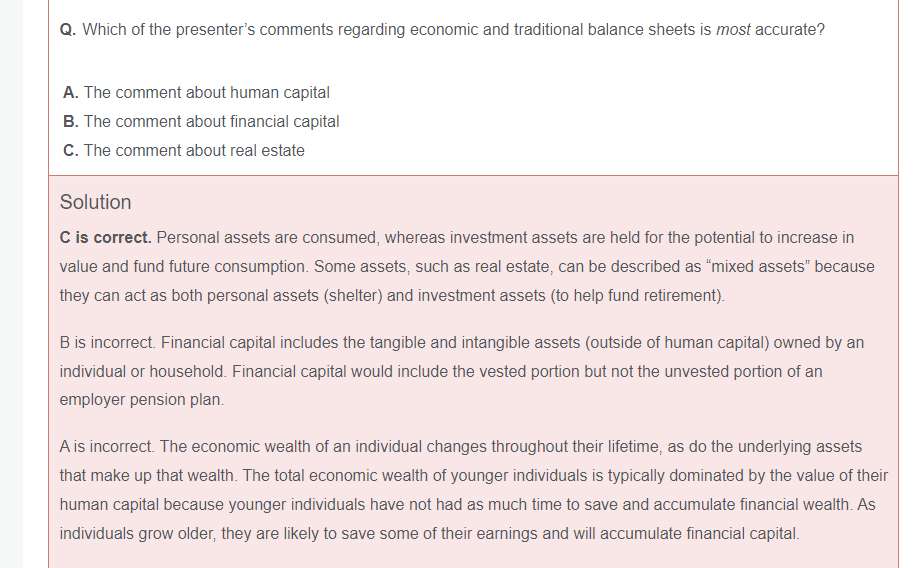Click the bold "C." option letter
Screen dimensions: 915x568
tap(70, 151)
